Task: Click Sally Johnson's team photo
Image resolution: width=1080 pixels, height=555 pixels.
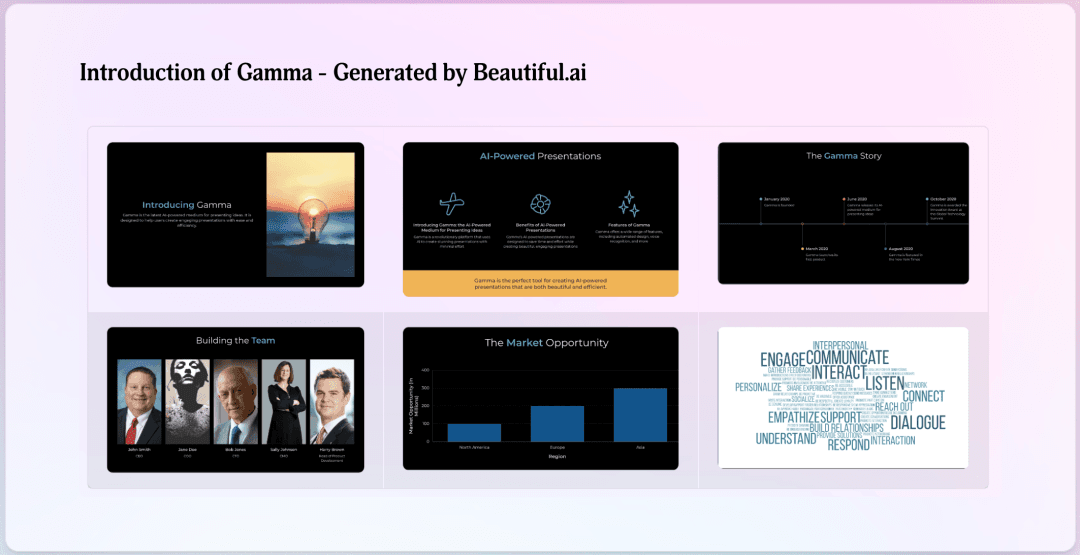Action: 284,401
